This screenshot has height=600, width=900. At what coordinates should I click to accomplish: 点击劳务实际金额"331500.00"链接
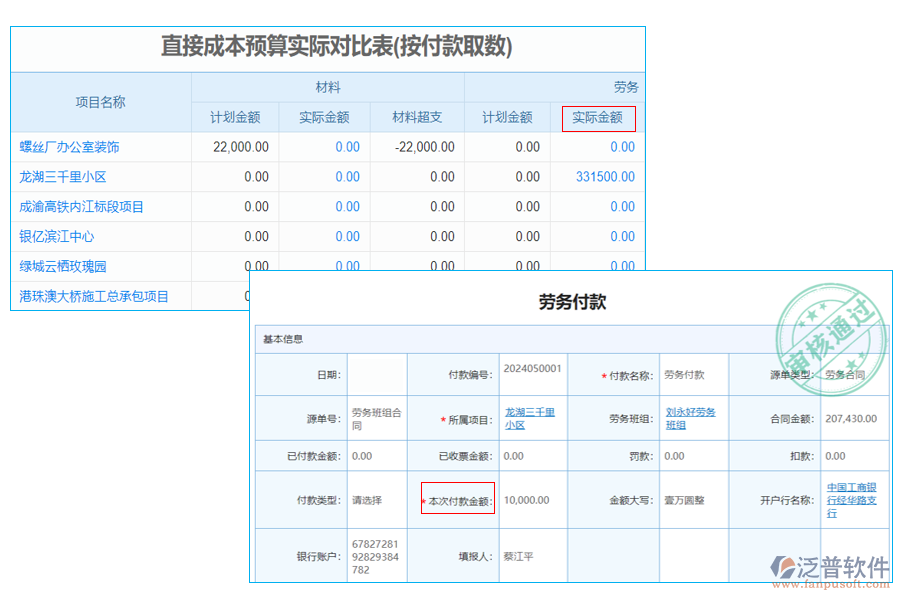[x=603, y=177]
